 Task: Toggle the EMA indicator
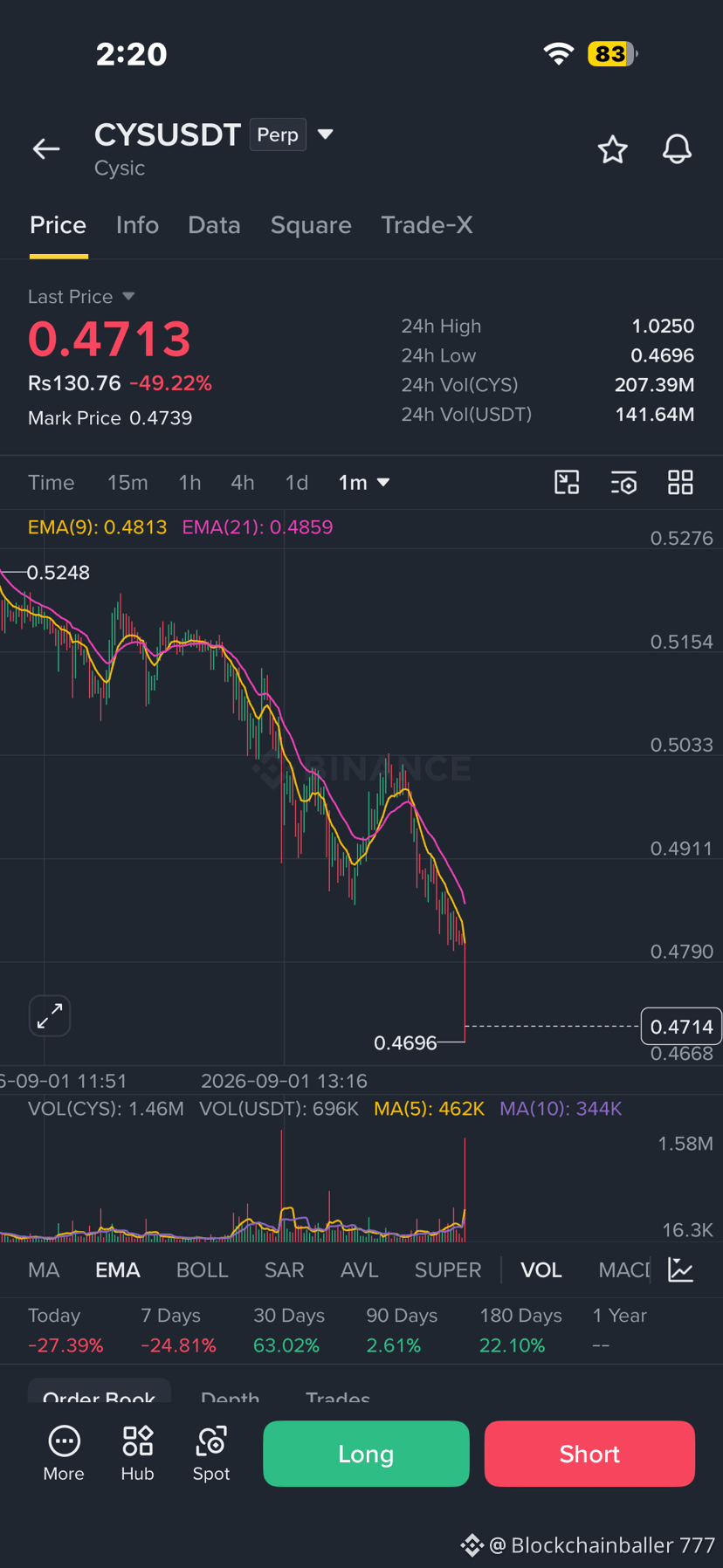pyautogui.click(x=118, y=1269)
